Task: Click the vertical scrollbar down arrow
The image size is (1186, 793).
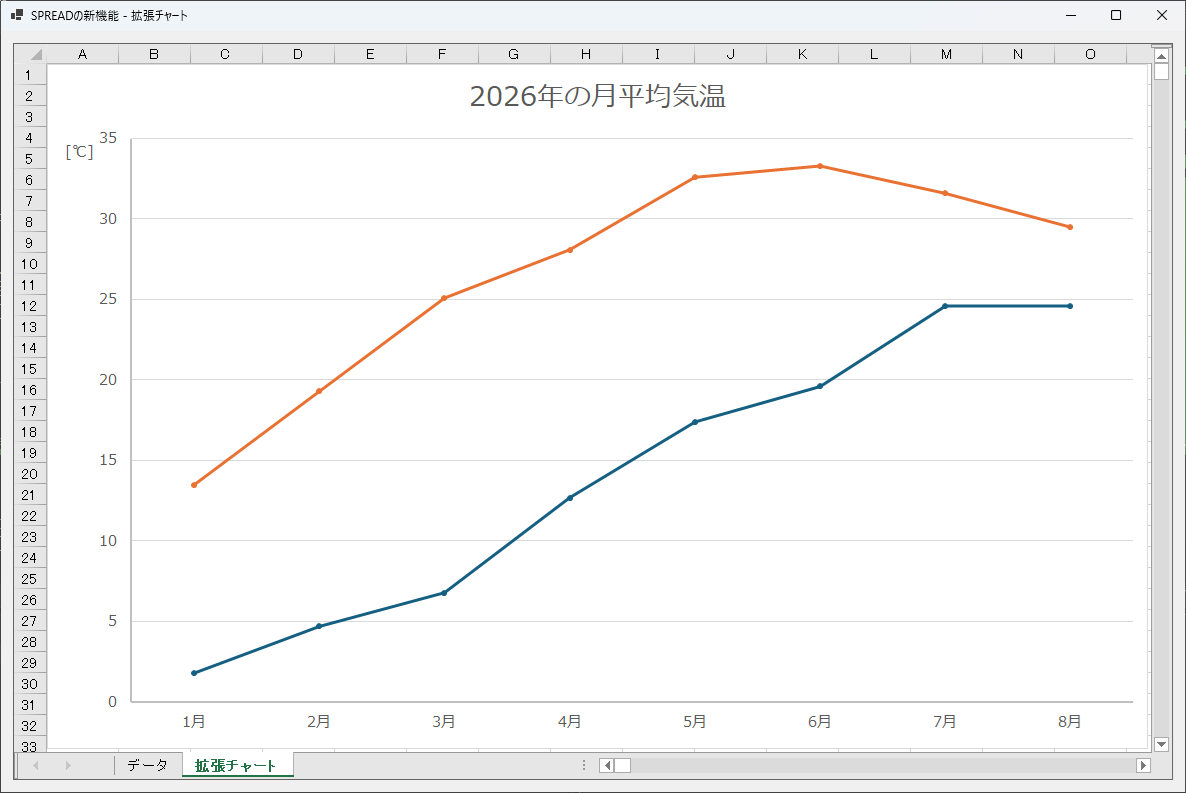Action: 1162,745
